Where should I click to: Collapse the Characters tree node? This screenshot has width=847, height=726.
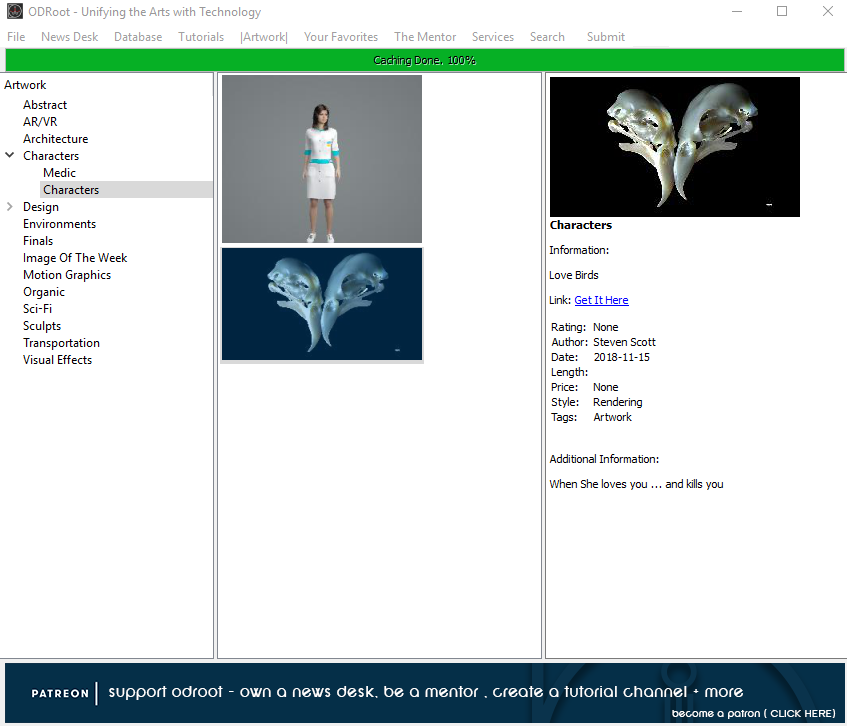tap(10, 156)
